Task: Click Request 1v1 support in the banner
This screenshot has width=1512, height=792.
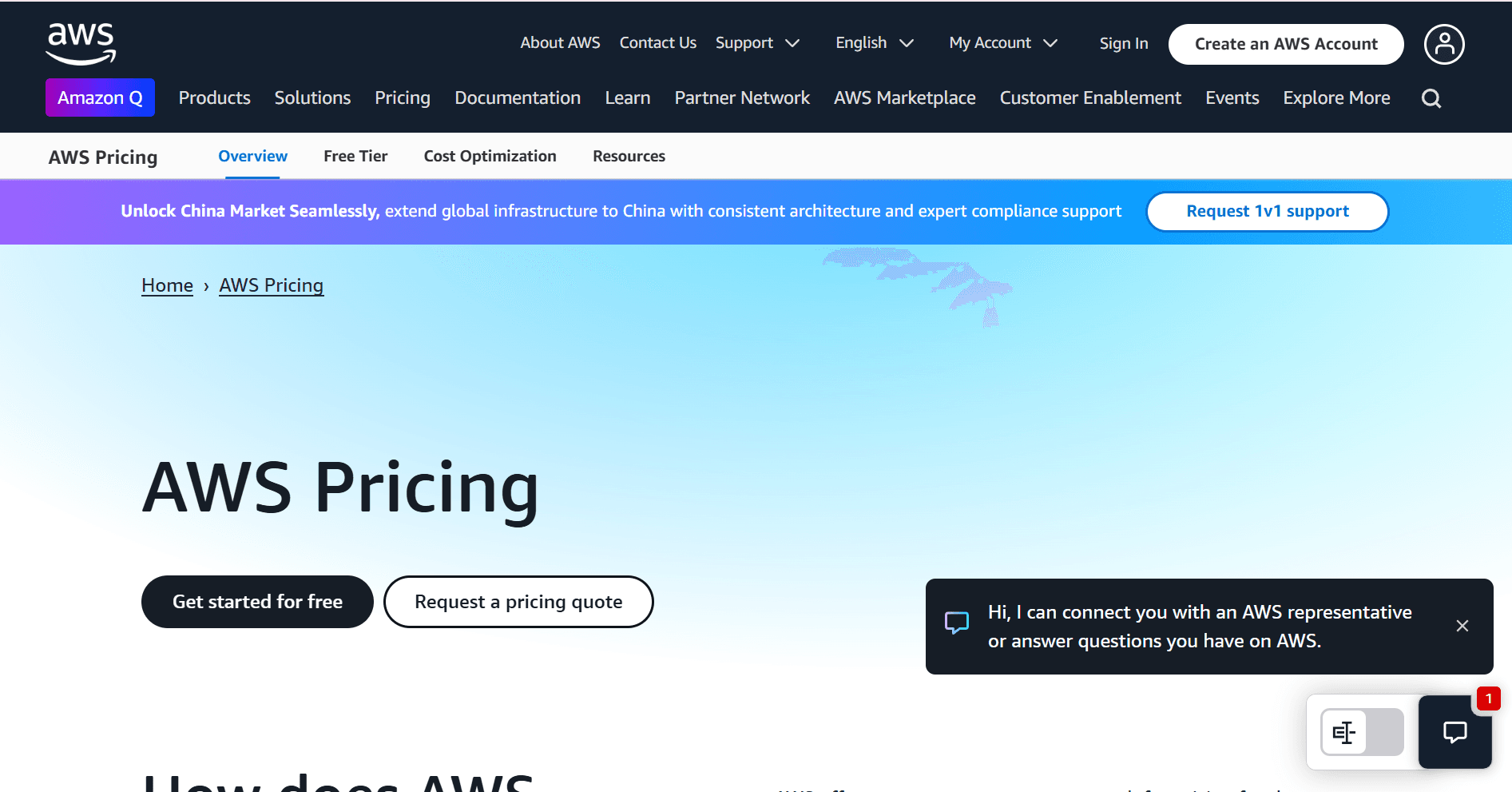Action: pyautogui.click(x=1267, y=211)
